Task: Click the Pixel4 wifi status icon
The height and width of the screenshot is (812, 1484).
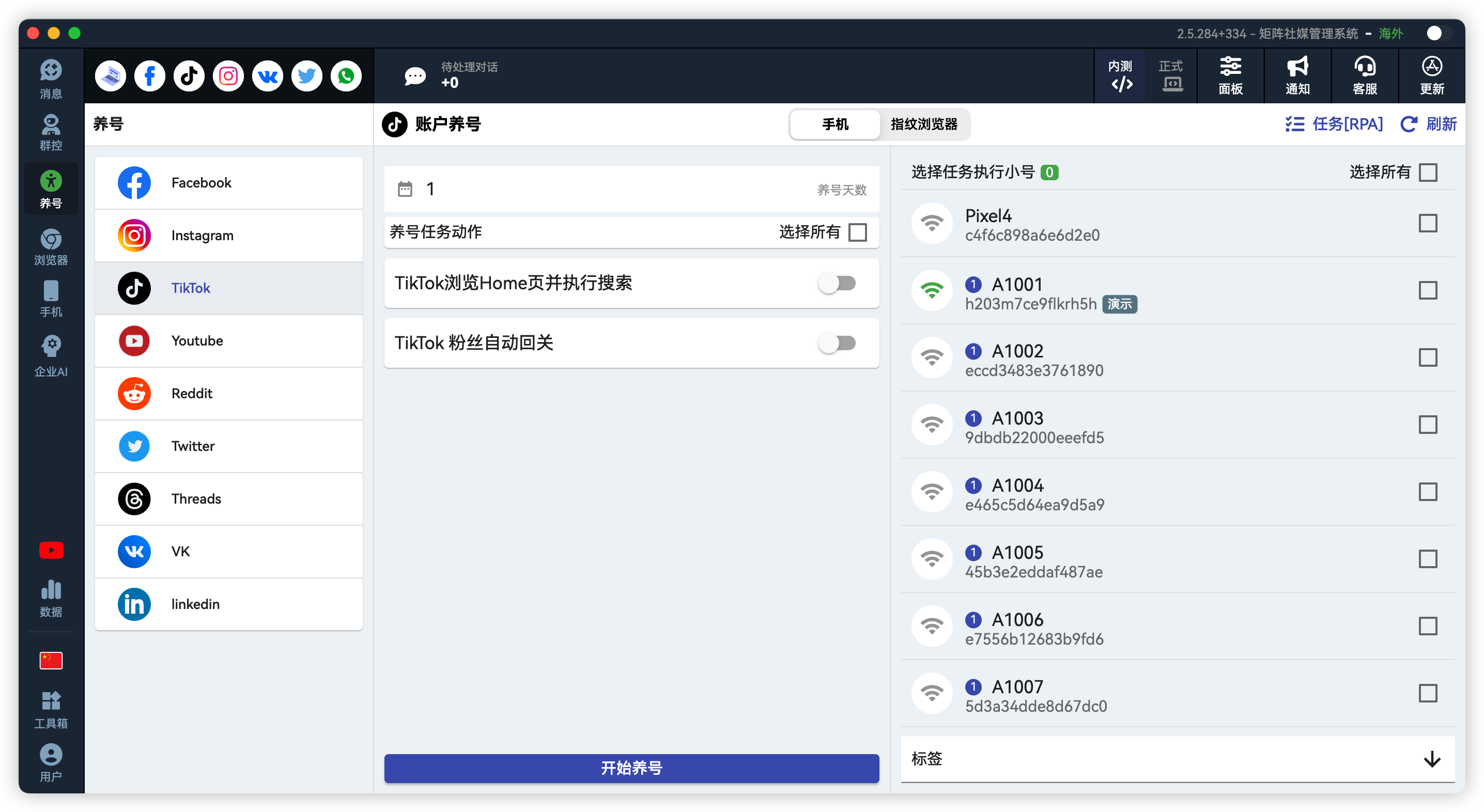Action: click(x=932, y=224)
